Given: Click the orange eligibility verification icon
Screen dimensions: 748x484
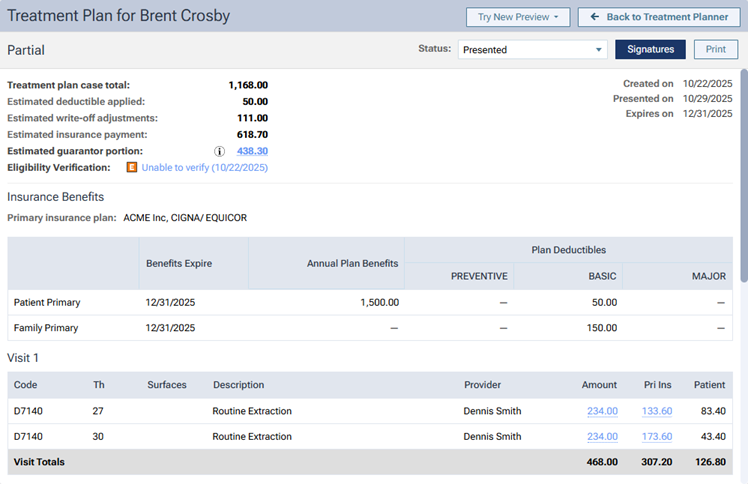Looking at the screenshot, I should (x=131, y=168).
